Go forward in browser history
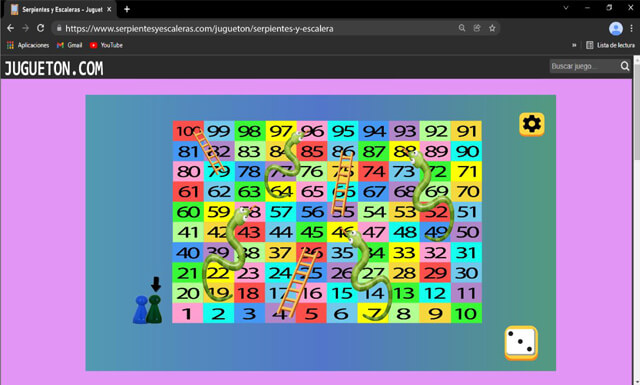The image size is (640, 385). tap(25, 28)
